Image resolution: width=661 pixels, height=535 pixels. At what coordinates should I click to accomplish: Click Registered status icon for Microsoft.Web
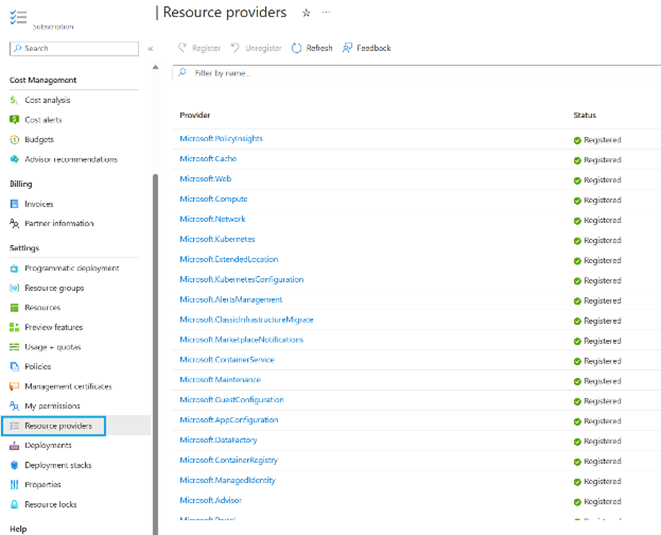point(577,180)
